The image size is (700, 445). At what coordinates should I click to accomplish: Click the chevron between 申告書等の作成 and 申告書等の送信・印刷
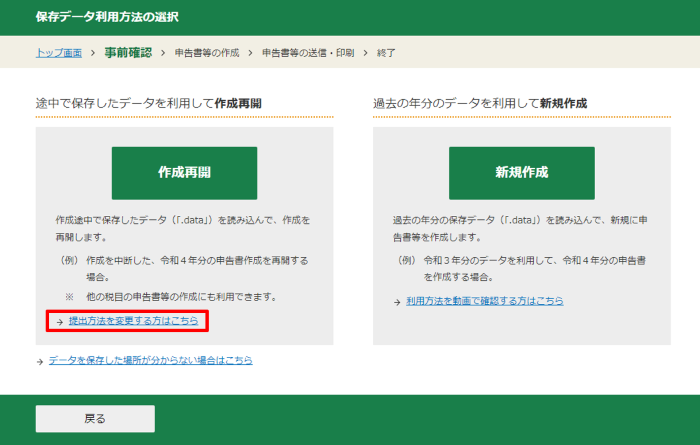[x=251, y=52]
